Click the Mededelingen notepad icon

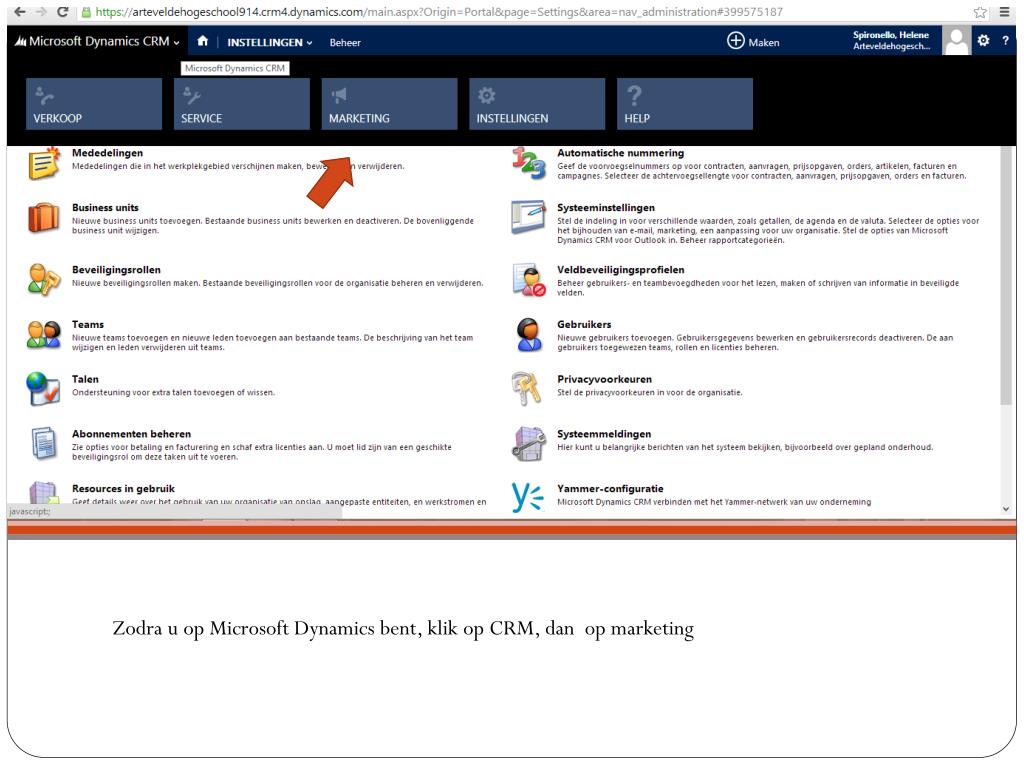pos(44,163)
